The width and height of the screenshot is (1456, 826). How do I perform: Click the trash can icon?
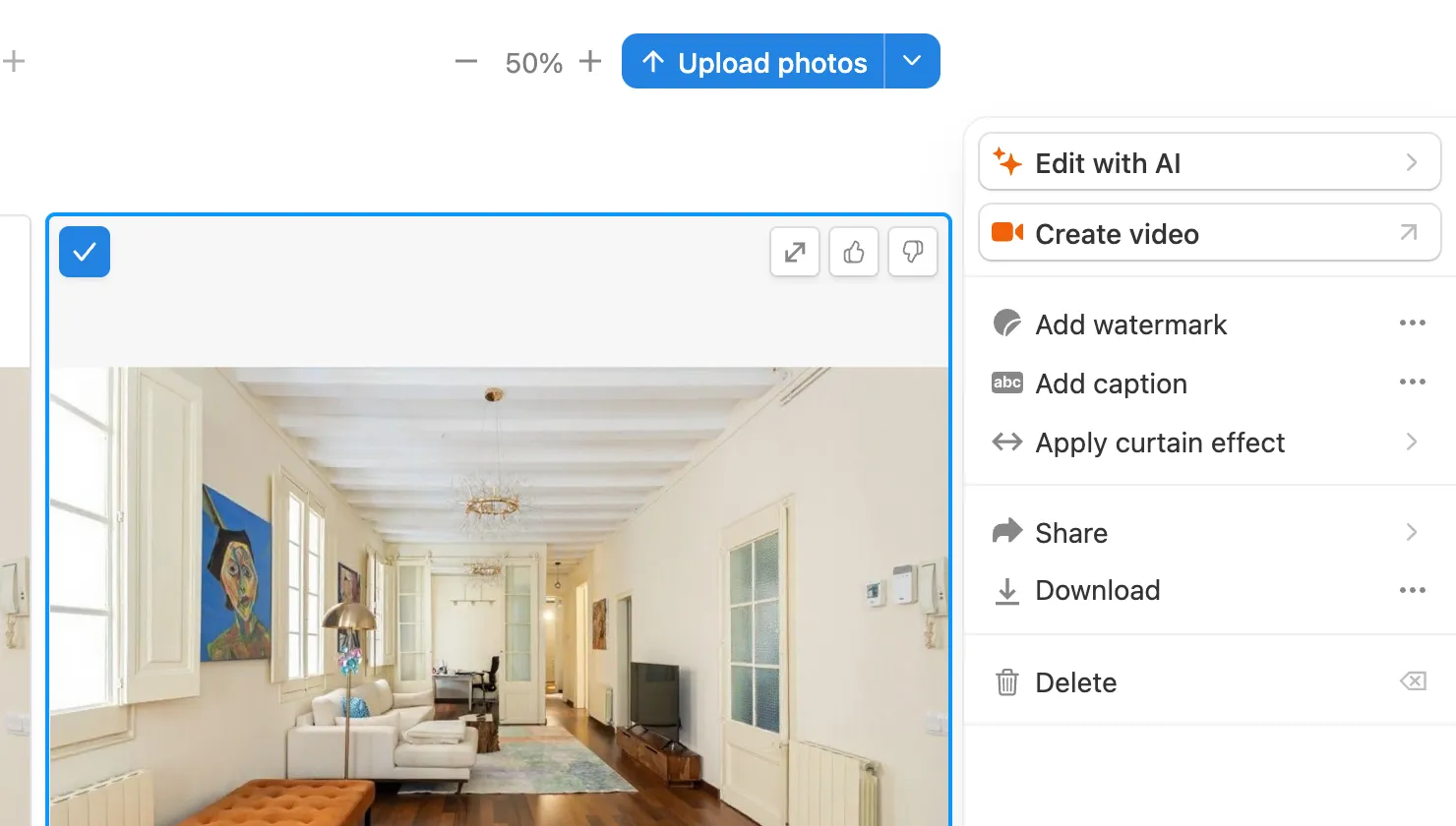pyautogui.click(x=1007, y=681)
